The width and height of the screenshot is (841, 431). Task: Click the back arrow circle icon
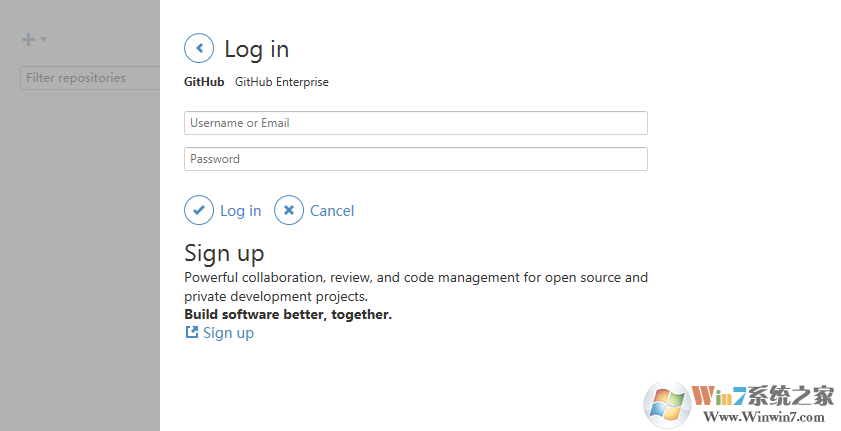pyautogui.click(x=199, y=48)
